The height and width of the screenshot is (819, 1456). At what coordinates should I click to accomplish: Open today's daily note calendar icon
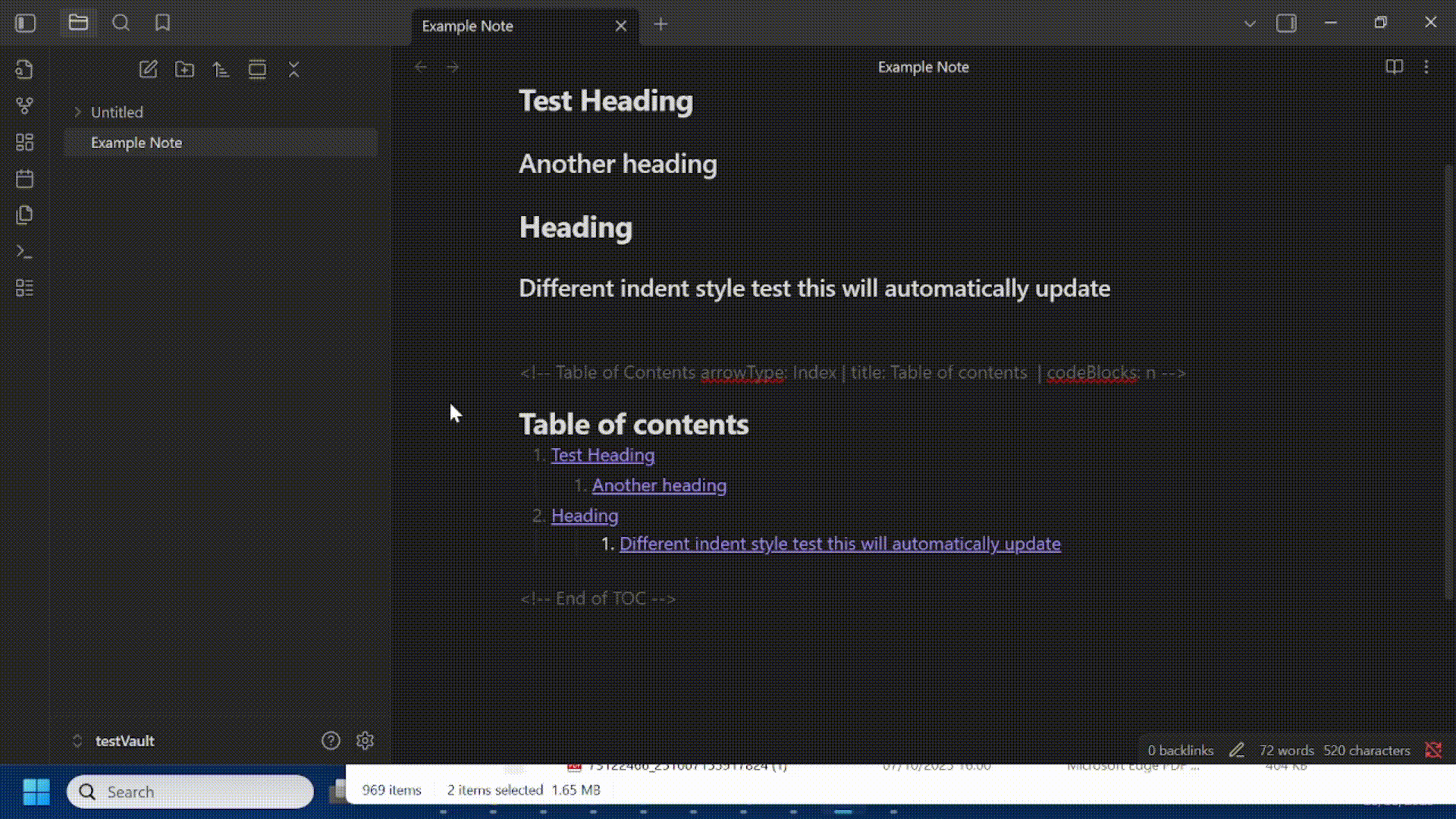(x=24, y=178)
